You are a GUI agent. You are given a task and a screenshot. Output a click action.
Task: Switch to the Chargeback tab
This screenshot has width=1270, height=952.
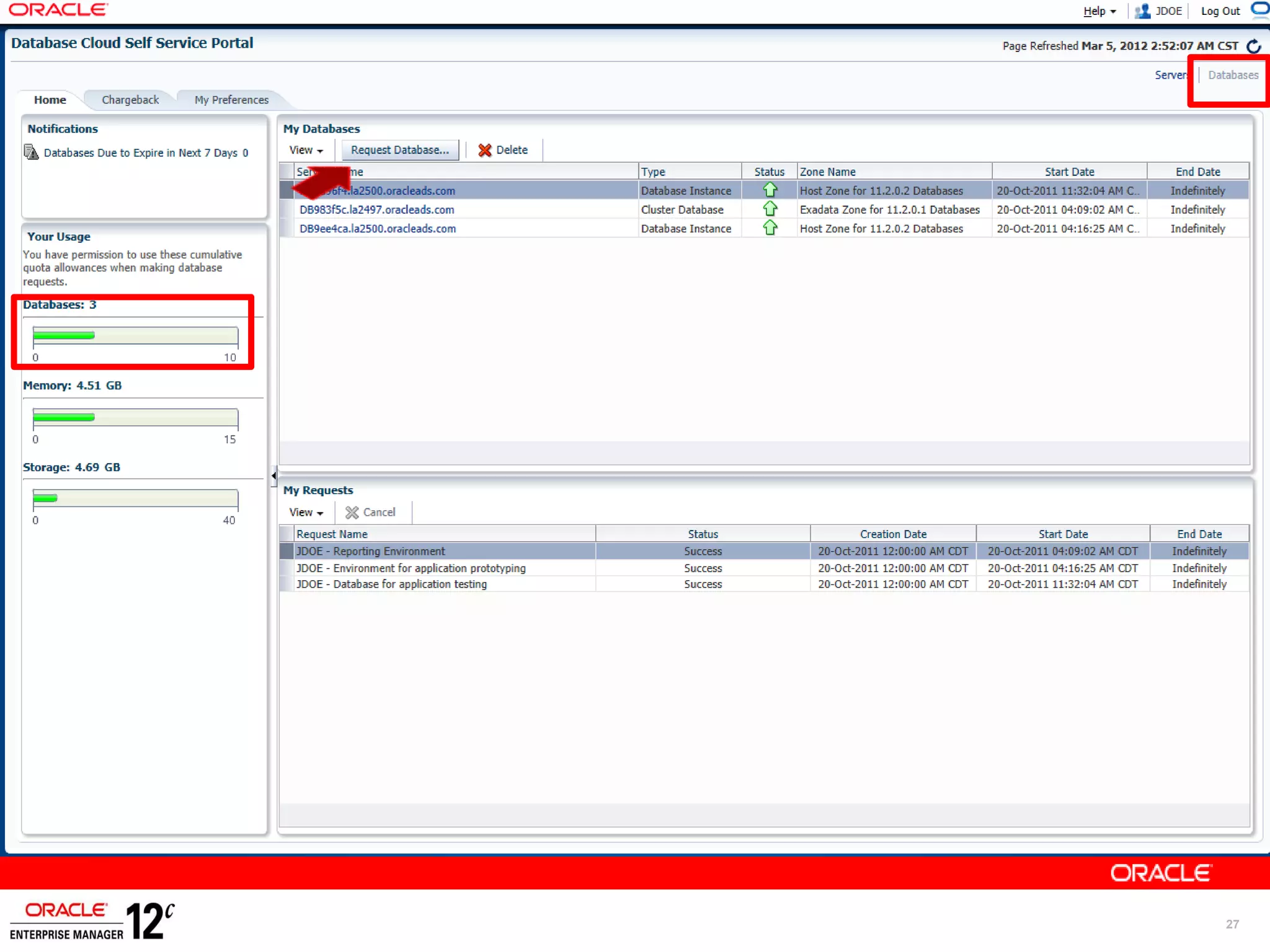(130, 100)
